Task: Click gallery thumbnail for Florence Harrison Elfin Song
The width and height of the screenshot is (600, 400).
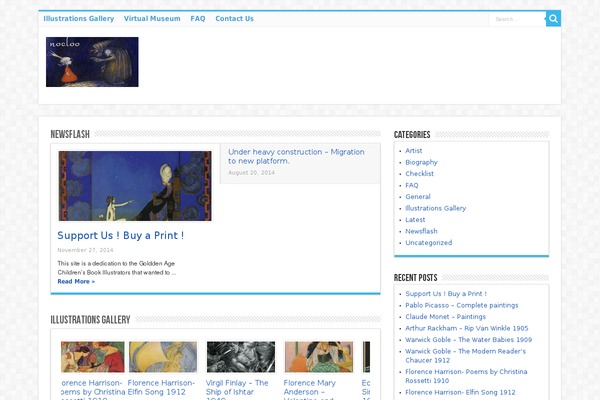Action: pos(163,357)
